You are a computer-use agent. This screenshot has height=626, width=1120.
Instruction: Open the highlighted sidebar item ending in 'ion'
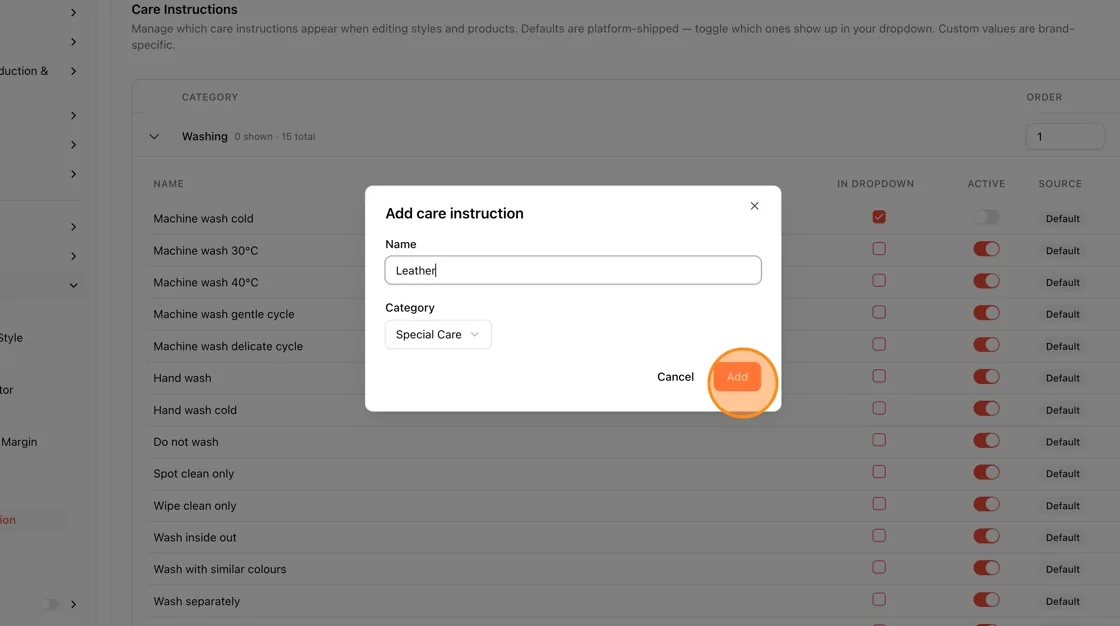pos(9,520)
